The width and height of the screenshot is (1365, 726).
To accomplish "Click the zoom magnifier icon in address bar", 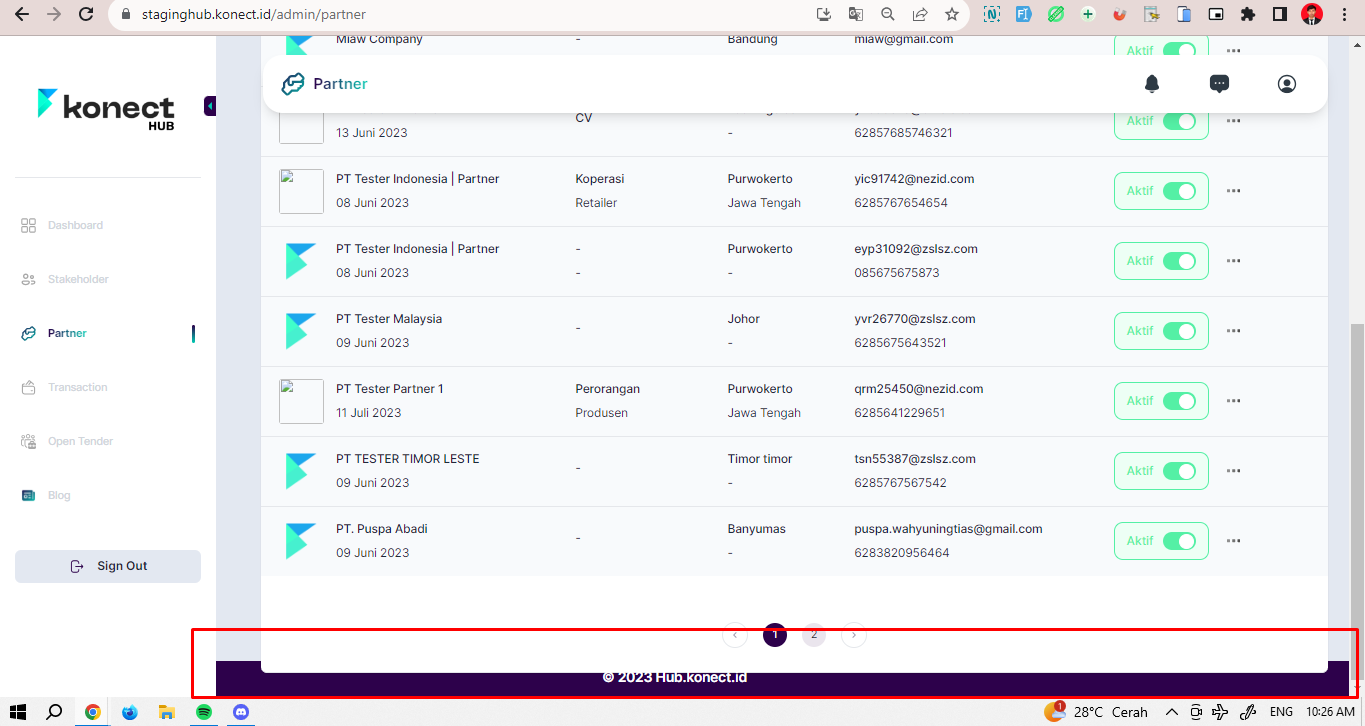I will [888, 14].
